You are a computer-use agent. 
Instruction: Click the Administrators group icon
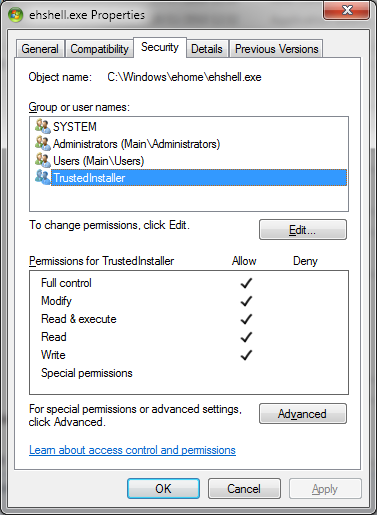point(43,143)
